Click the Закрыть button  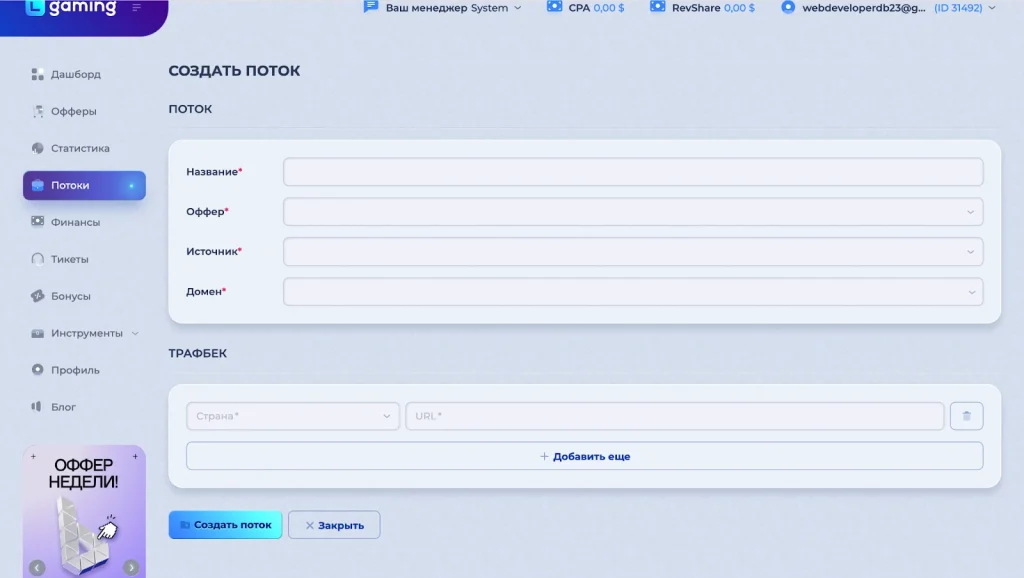pyautogui.click(x=334, y=524)
